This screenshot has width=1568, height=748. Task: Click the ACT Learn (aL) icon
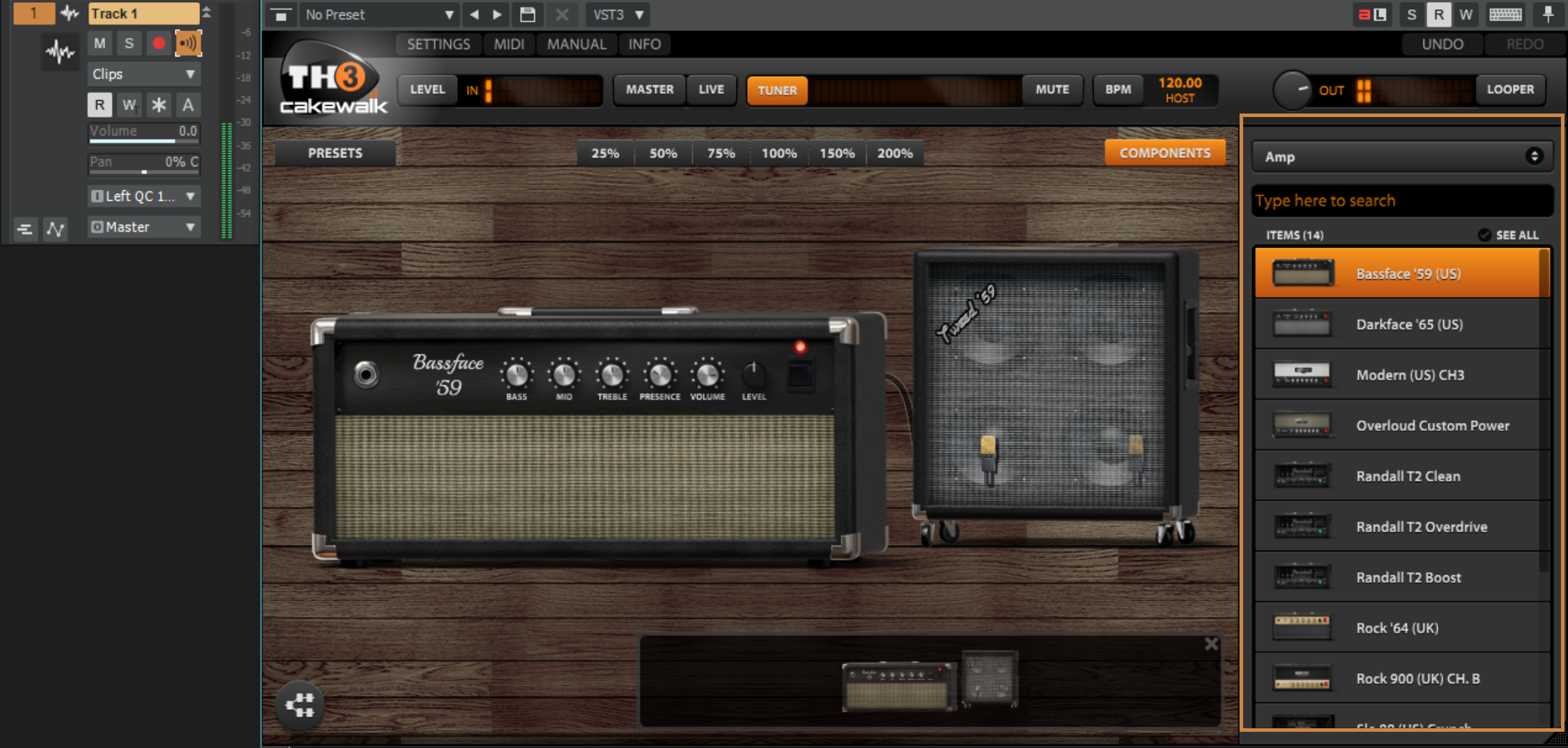tap(1371, 14)
